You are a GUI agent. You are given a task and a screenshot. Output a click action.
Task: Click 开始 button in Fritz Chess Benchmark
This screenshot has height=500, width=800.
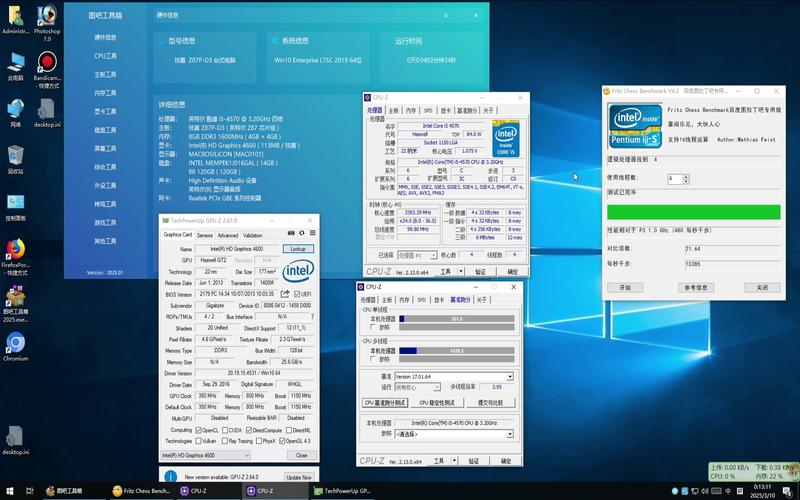(624, 287)
